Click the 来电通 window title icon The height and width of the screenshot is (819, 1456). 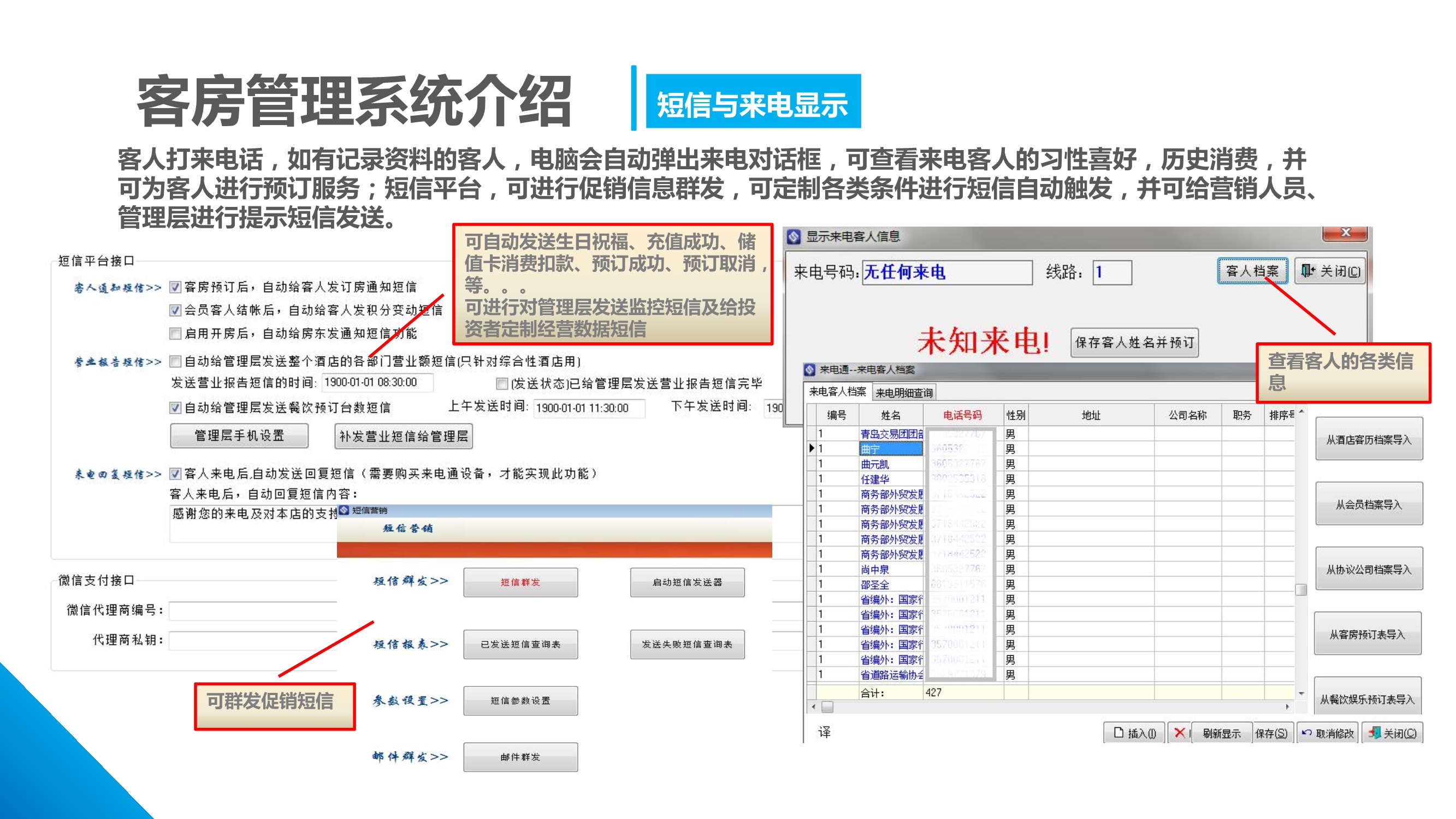click(809, 370)
